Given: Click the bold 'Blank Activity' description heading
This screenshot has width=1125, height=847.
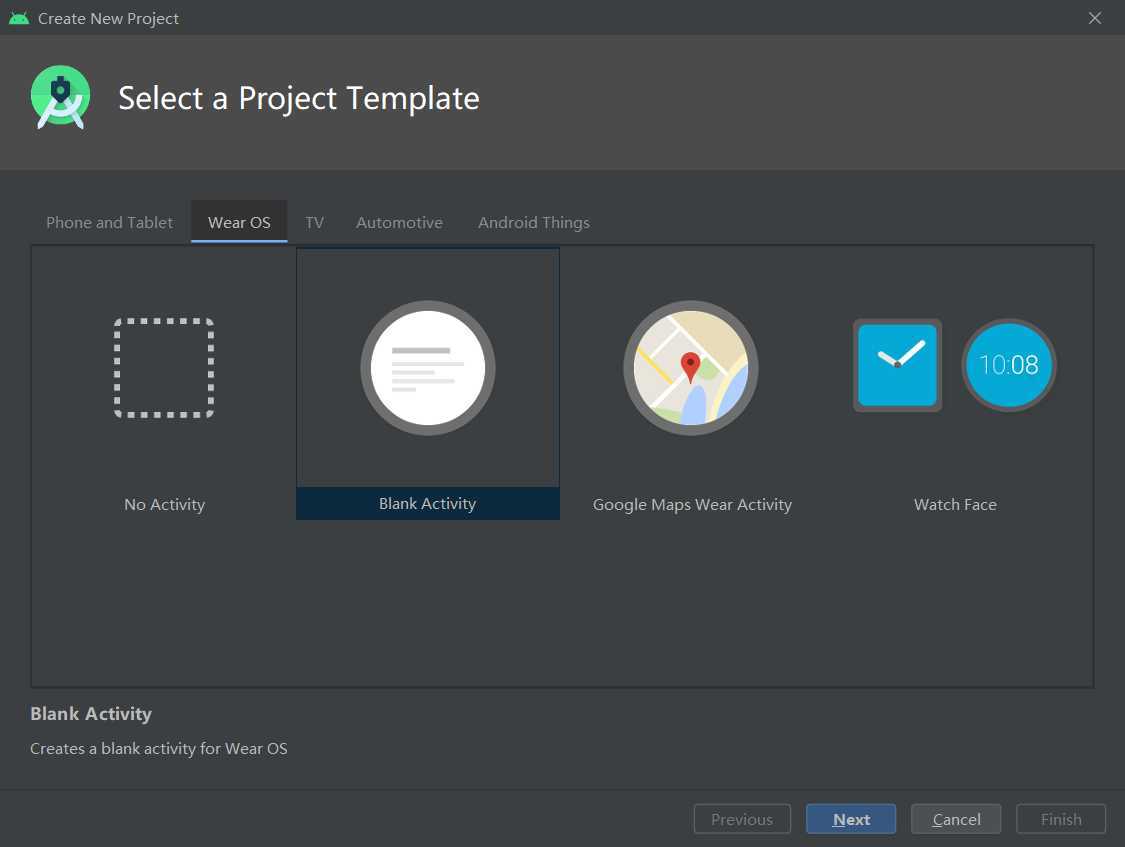Looking at the screenshot, I should [91, 714].
